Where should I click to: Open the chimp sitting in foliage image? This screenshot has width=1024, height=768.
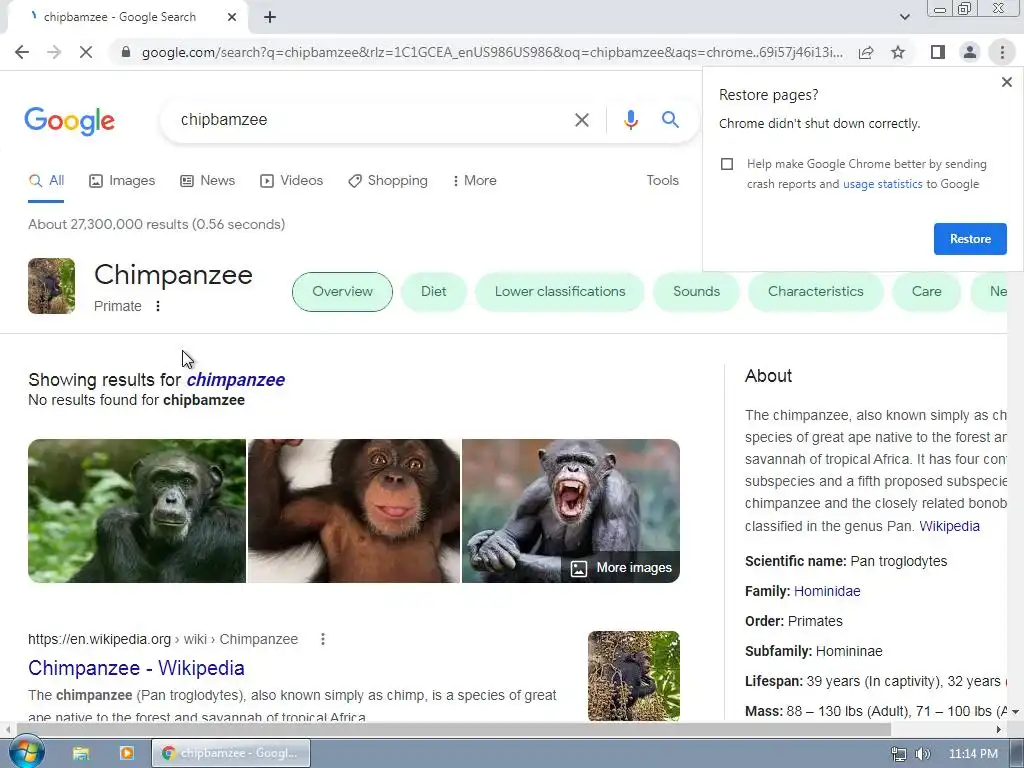point(136,511)
